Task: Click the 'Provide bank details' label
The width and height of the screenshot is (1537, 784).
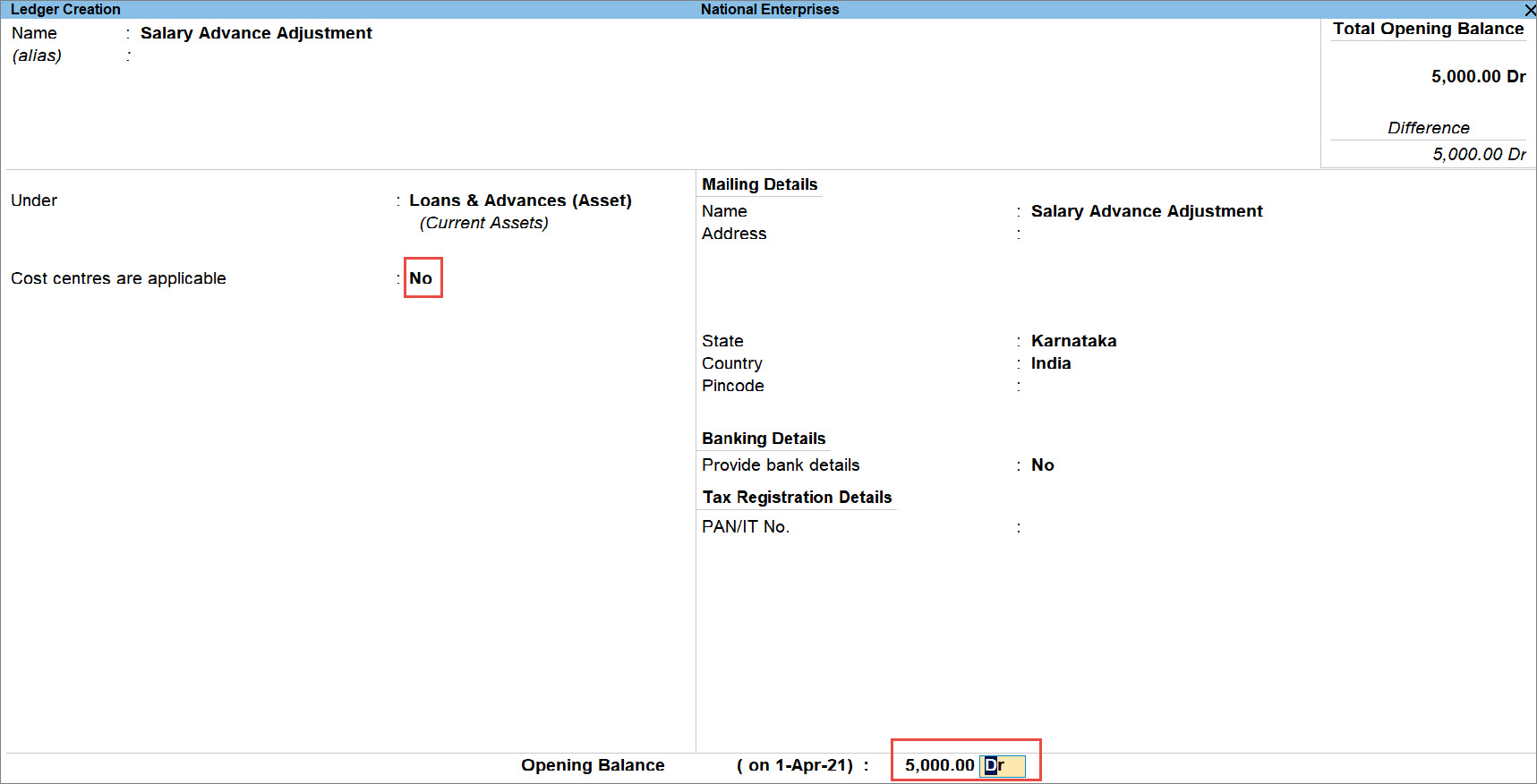Action: (x=781, y=465)
